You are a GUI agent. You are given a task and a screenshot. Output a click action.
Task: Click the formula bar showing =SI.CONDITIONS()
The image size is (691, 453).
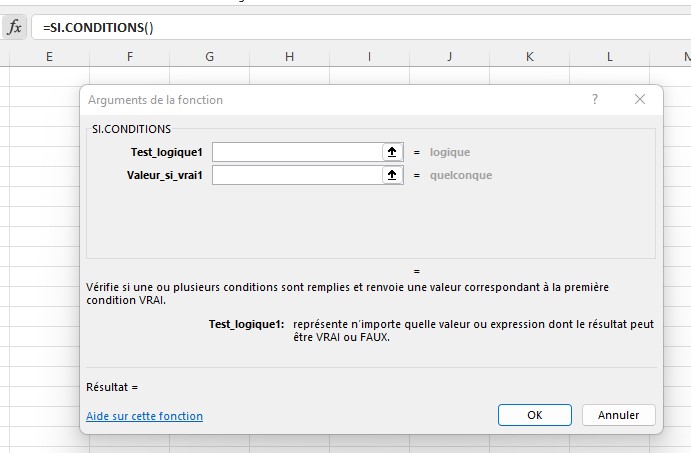point(360,27)
